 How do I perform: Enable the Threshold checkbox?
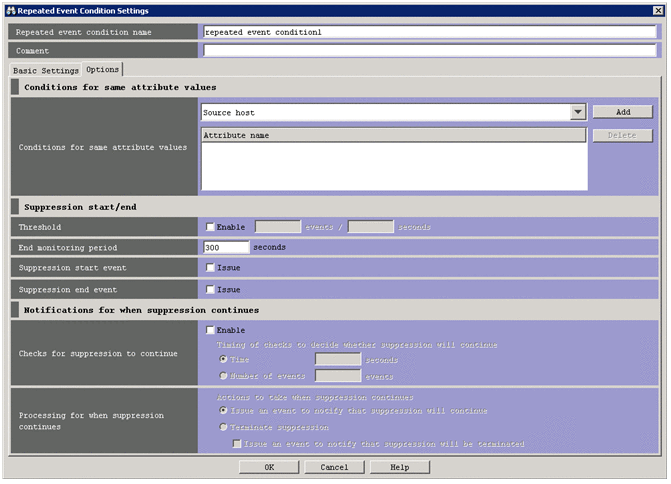point(210,227)
